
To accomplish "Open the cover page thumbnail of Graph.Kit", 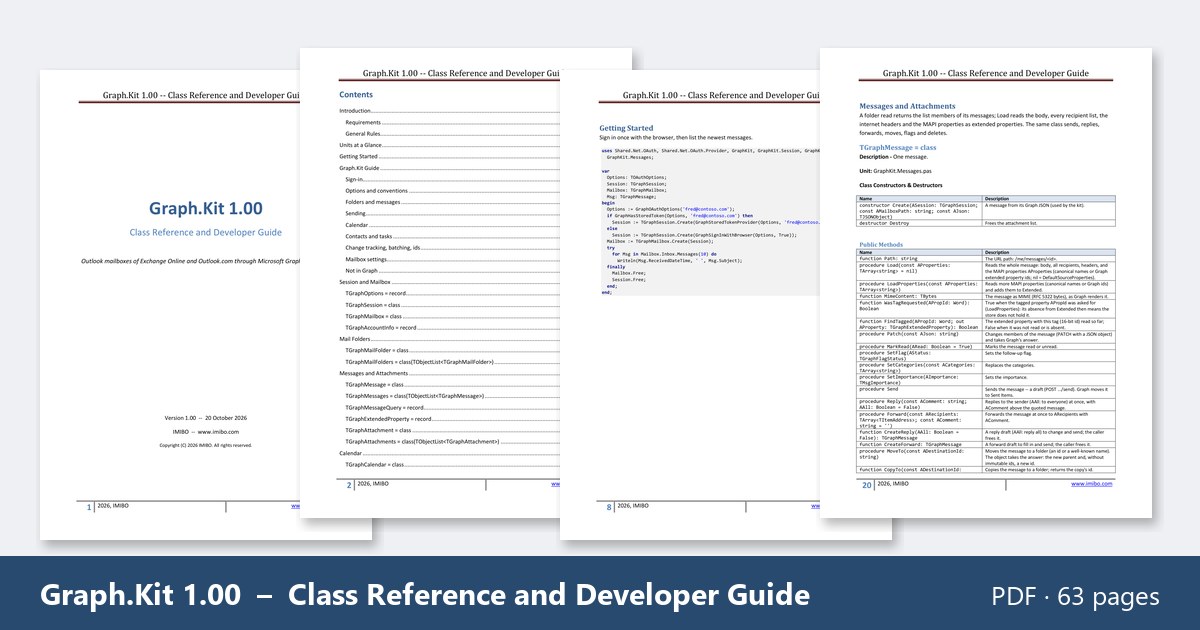I will (170, 305).
